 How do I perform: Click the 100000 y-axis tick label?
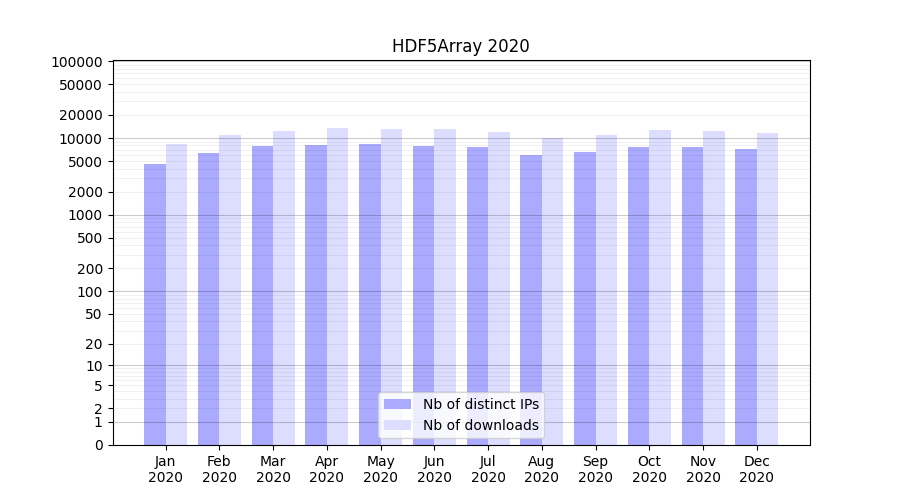click(x=76, y=62)
